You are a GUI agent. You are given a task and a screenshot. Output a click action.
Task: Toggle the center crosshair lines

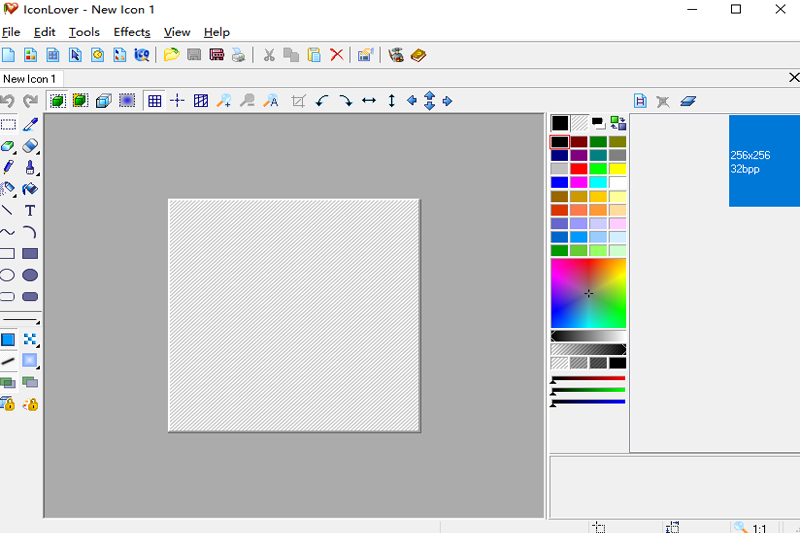pos(177,101)
